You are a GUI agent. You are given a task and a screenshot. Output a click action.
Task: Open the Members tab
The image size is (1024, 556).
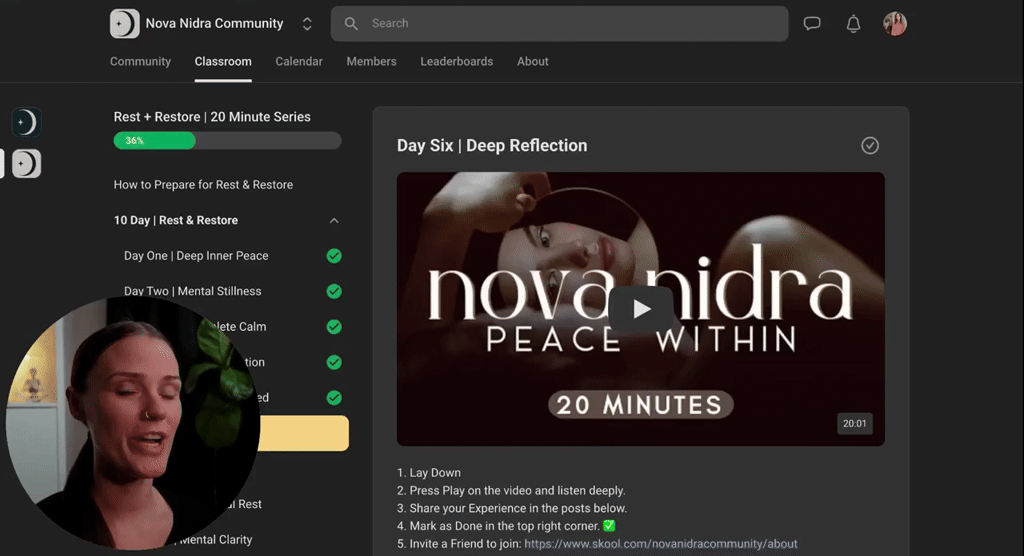(x=371, y=61)
